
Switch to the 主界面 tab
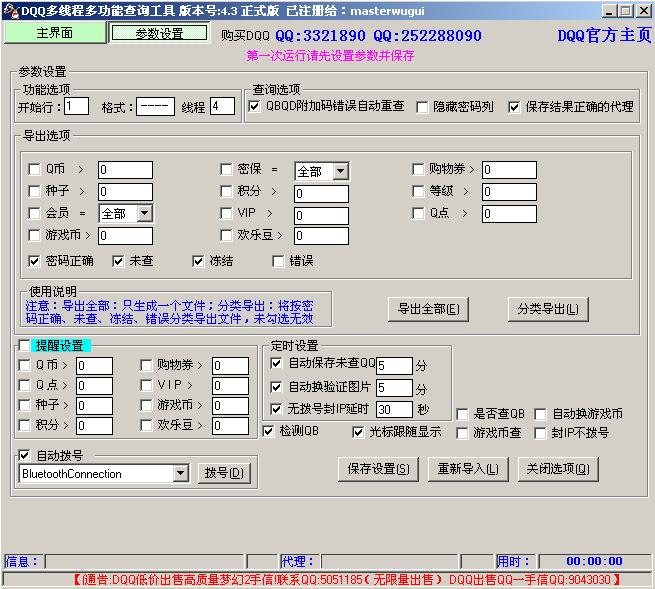click(x=55, y=33)
